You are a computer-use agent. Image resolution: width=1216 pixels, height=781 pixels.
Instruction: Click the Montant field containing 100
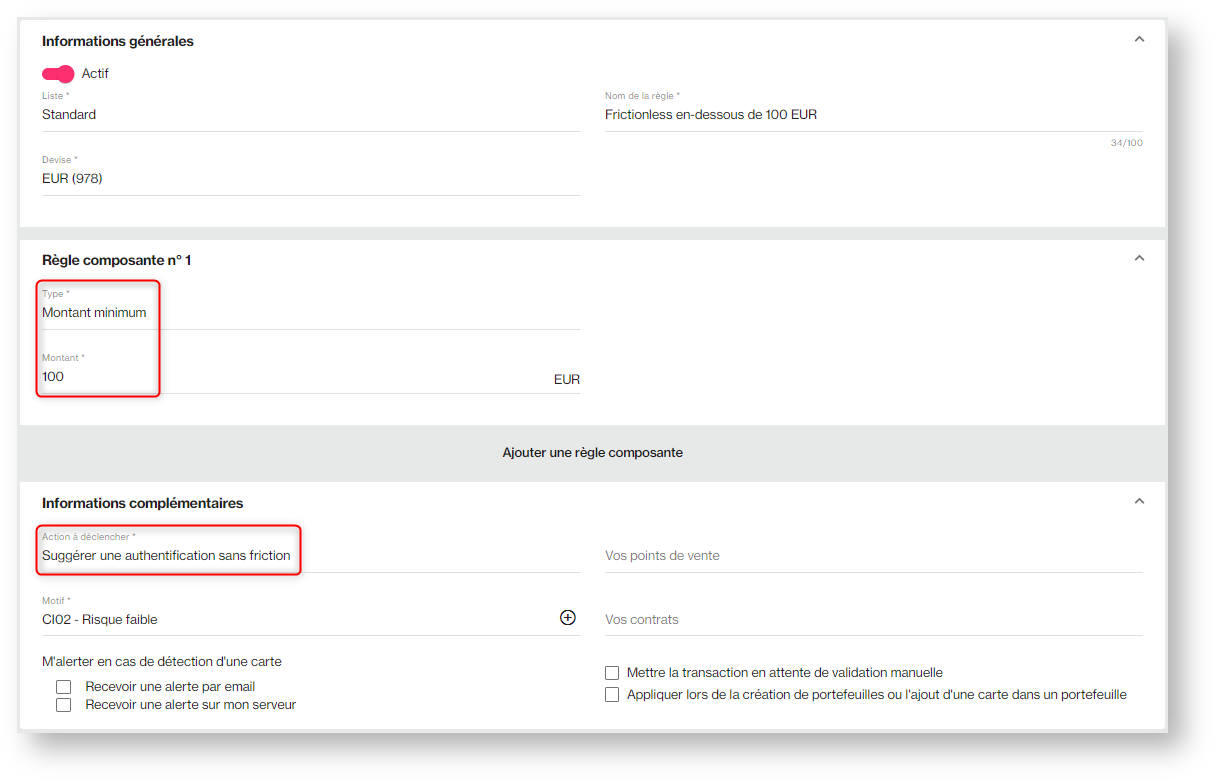pos(311,377)
